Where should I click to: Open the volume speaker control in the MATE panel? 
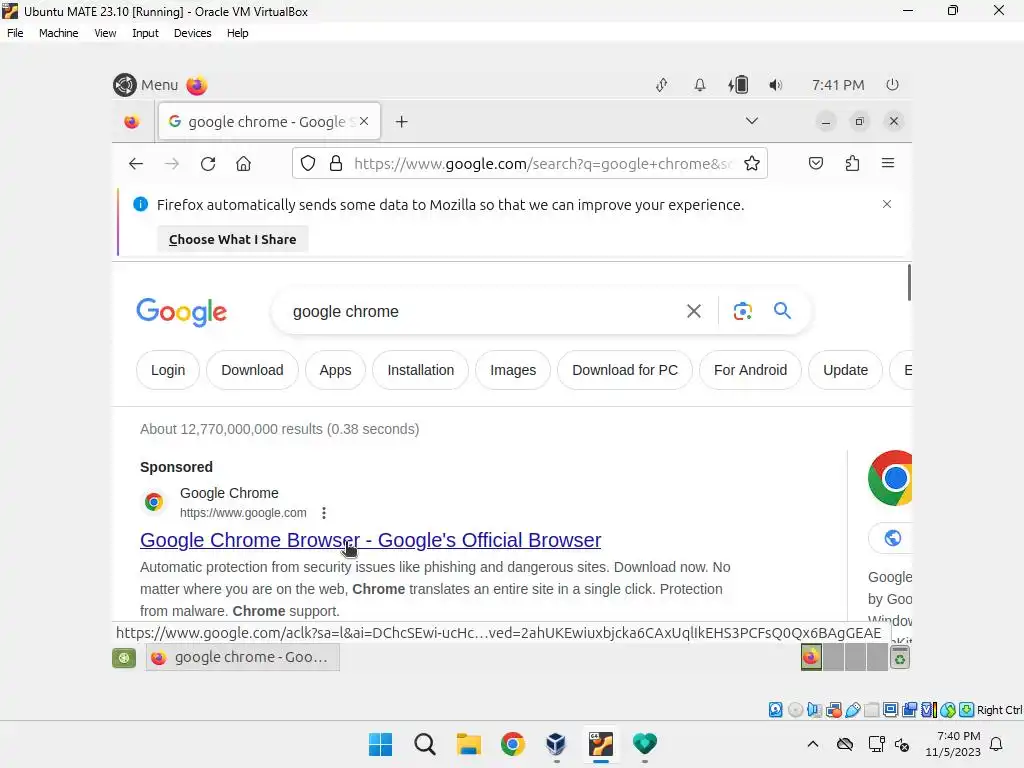tap(775, 85)
